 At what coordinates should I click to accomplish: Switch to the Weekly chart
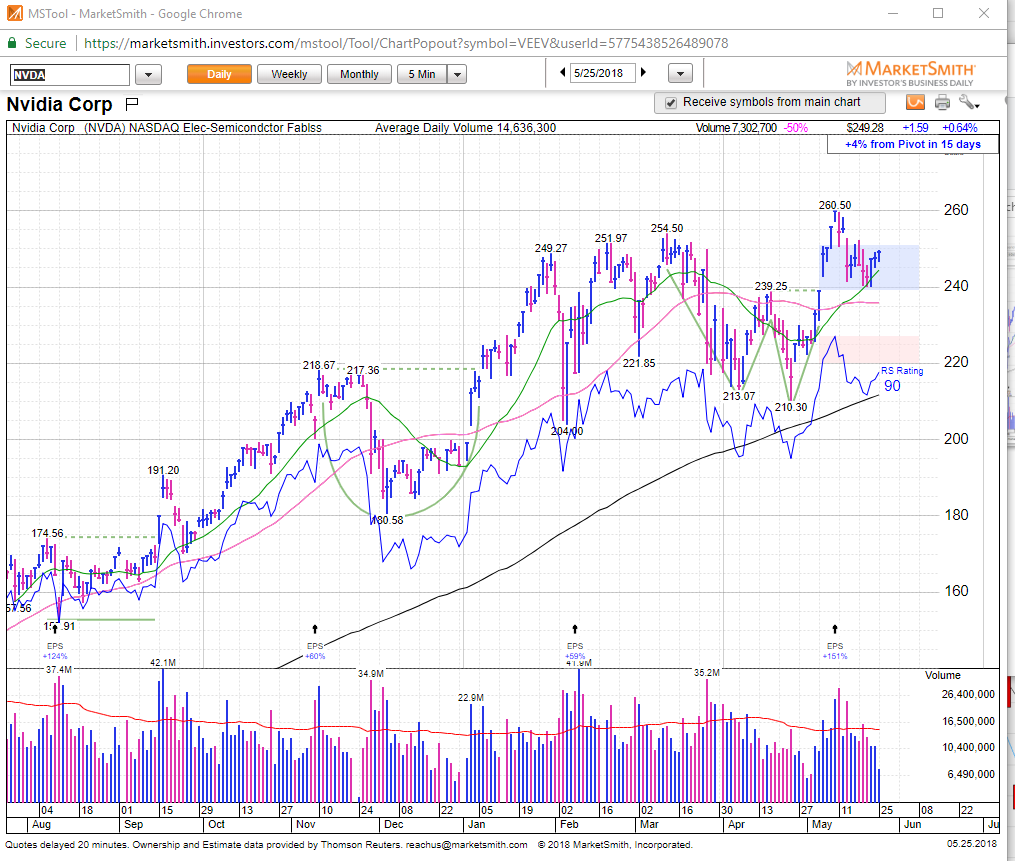coord(289,74)
